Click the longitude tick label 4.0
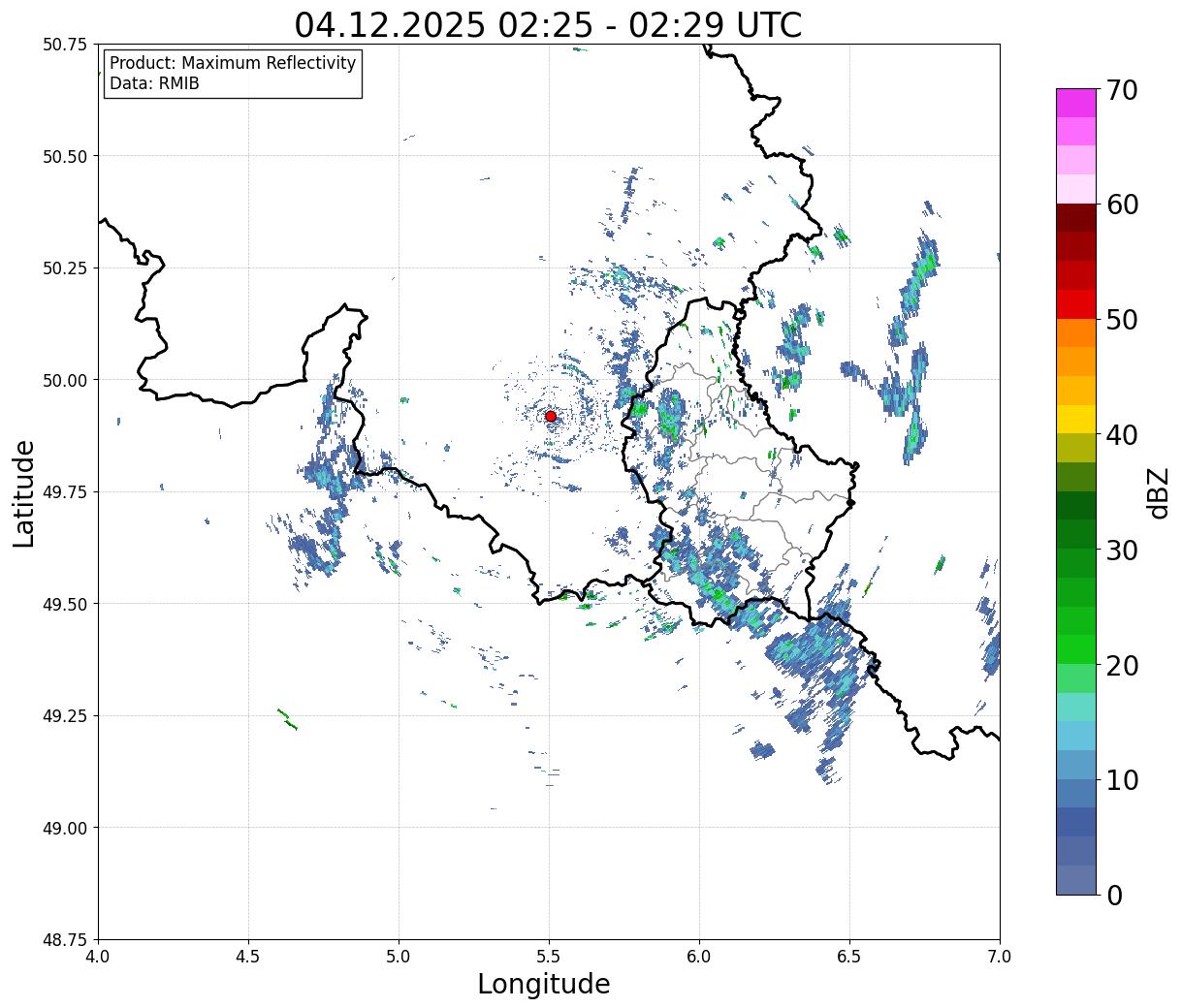This screenshot has width=1182, height=1008. [98, 957]
